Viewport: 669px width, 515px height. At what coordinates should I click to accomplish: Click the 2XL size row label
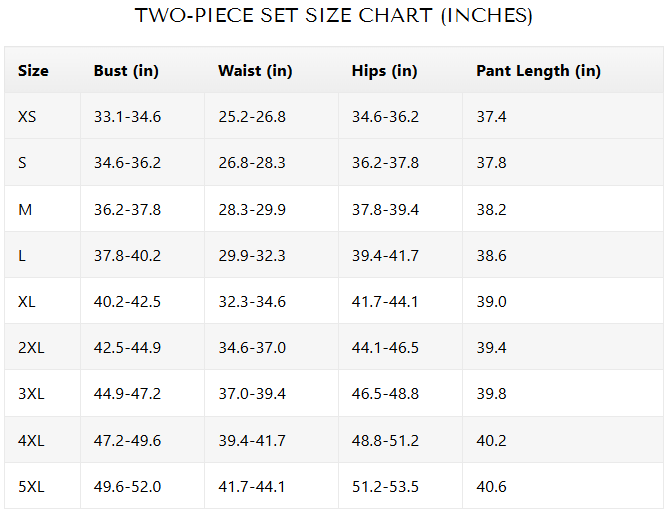click(31, 348)
